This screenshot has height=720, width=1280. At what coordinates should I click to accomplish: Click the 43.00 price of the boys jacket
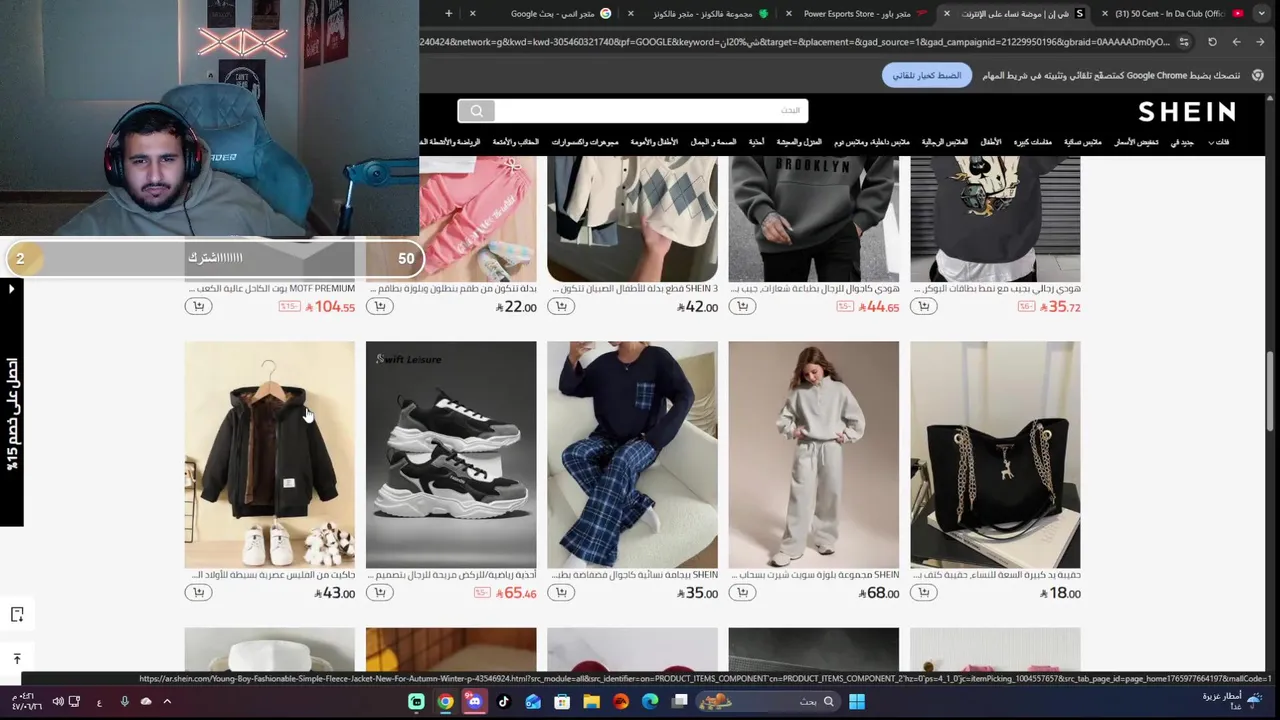[x=335, y=593]
